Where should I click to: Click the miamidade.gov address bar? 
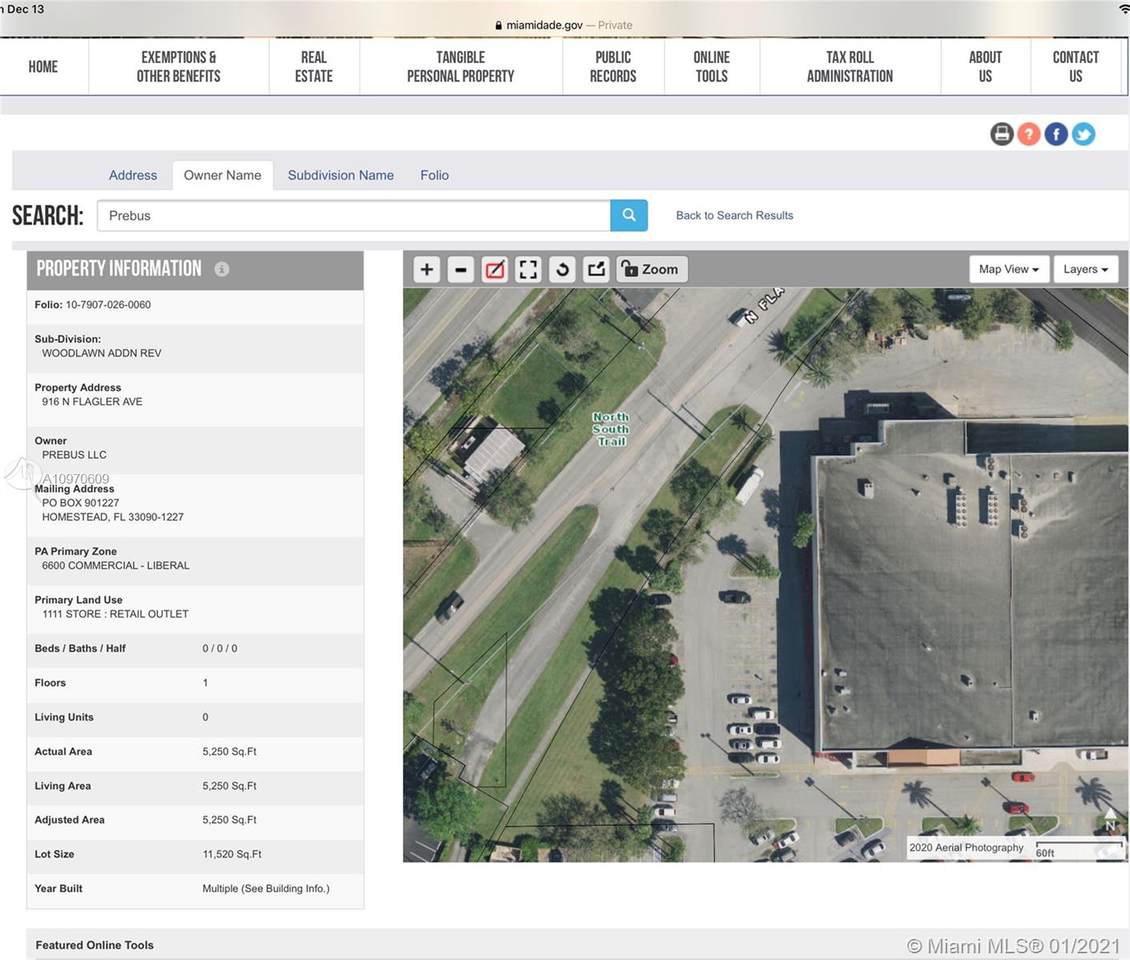(x=564, y=25)
